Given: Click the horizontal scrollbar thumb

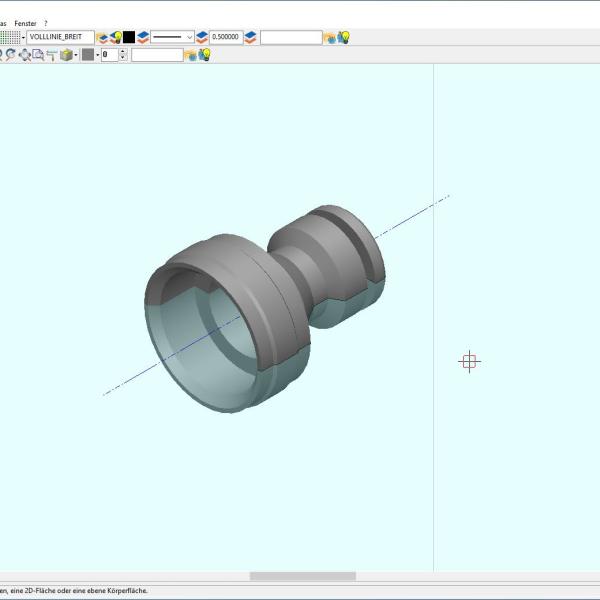Looking at the screenshot, I should (303, 576).
